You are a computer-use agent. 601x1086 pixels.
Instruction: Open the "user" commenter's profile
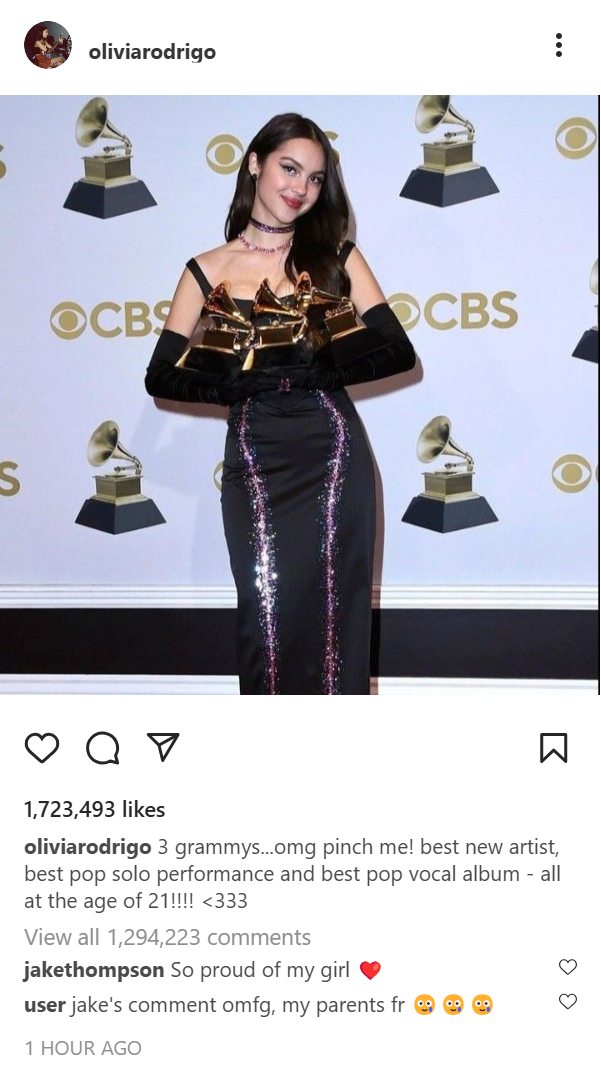tap(45, 1004)
